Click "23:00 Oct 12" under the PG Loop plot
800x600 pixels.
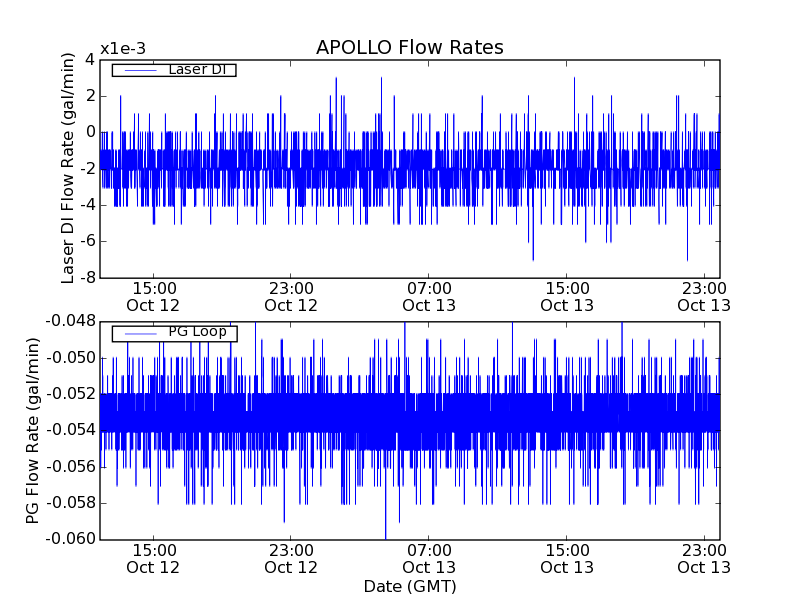point(291,559)
